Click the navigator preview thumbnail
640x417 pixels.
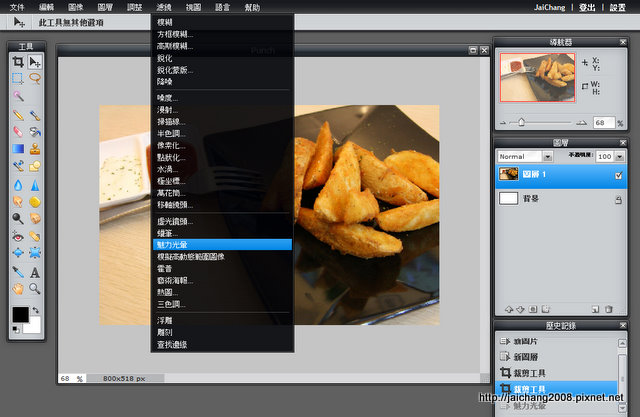537,77
